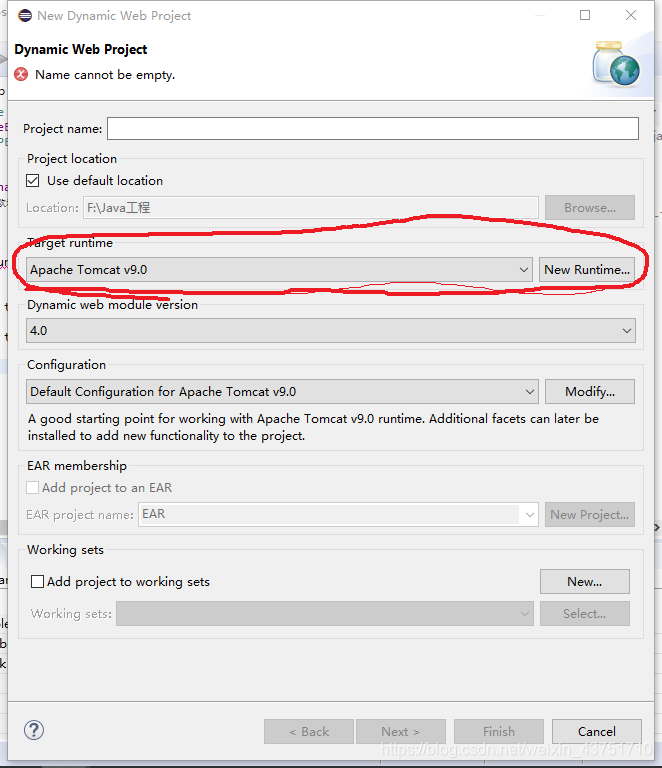Click the 'Project location' group label
662x768 pixels.
[72, 159]
